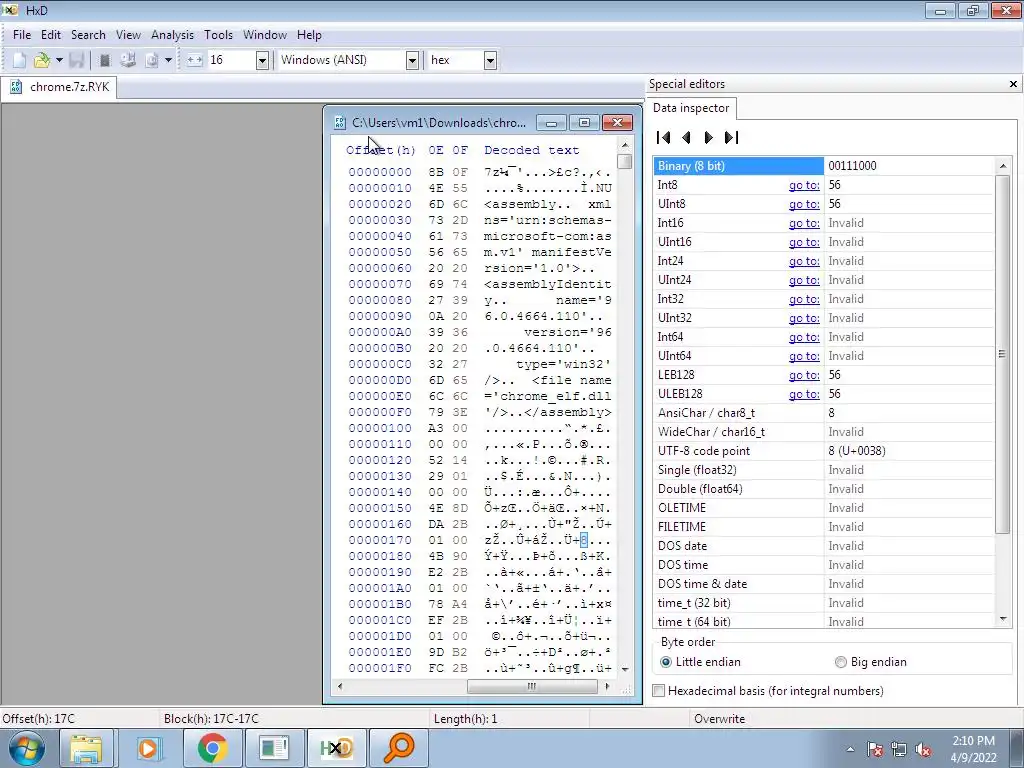Screen dimensions: 1024x768
Task: Click the Open disk icon in toolbar
Action: [x=128, y=60]
